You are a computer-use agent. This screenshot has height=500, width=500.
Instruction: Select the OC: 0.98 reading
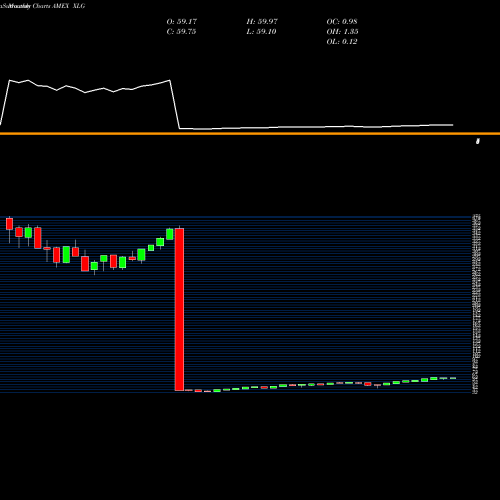[x=342, y=22]
